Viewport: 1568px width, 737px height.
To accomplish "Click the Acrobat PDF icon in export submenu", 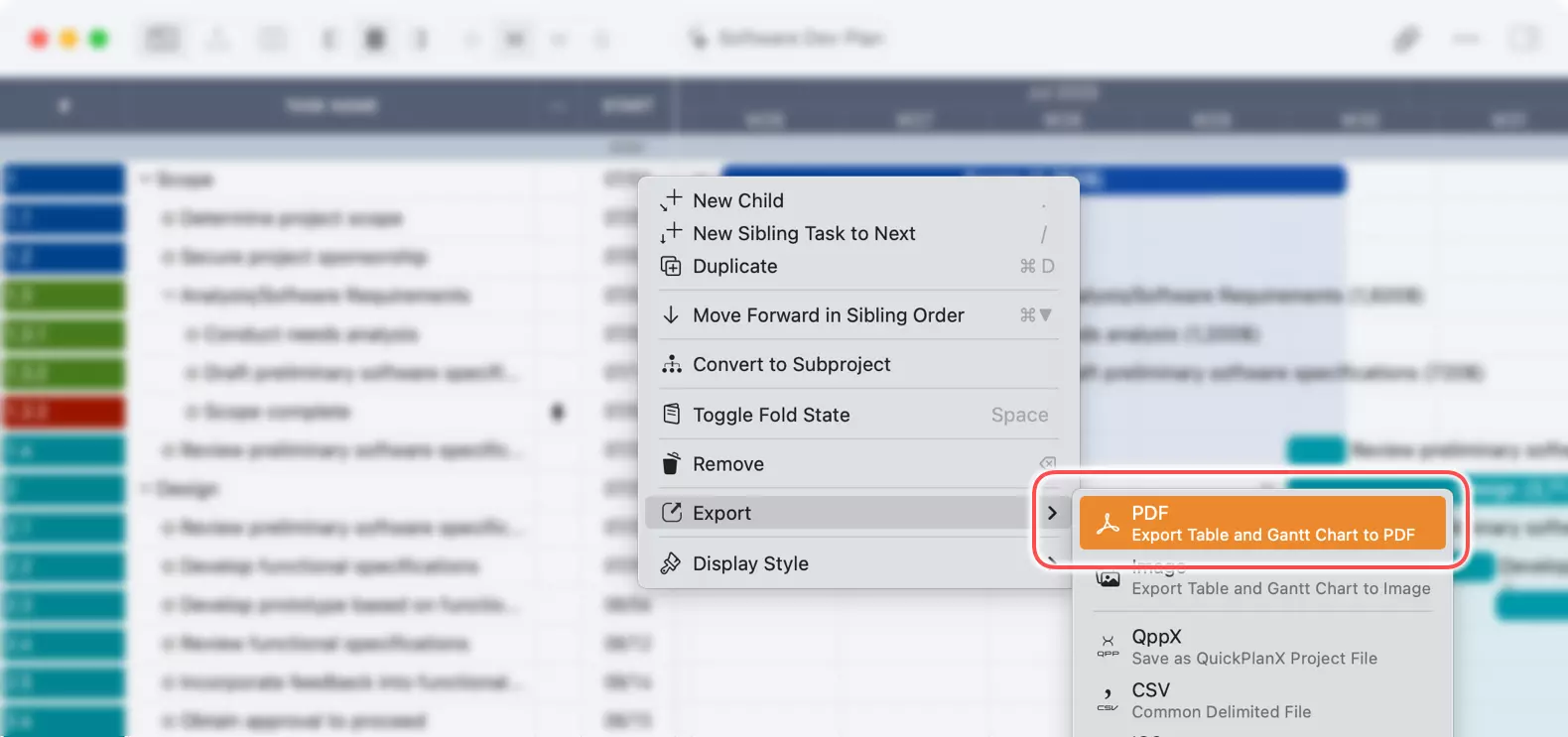I will coord(1108,524).
